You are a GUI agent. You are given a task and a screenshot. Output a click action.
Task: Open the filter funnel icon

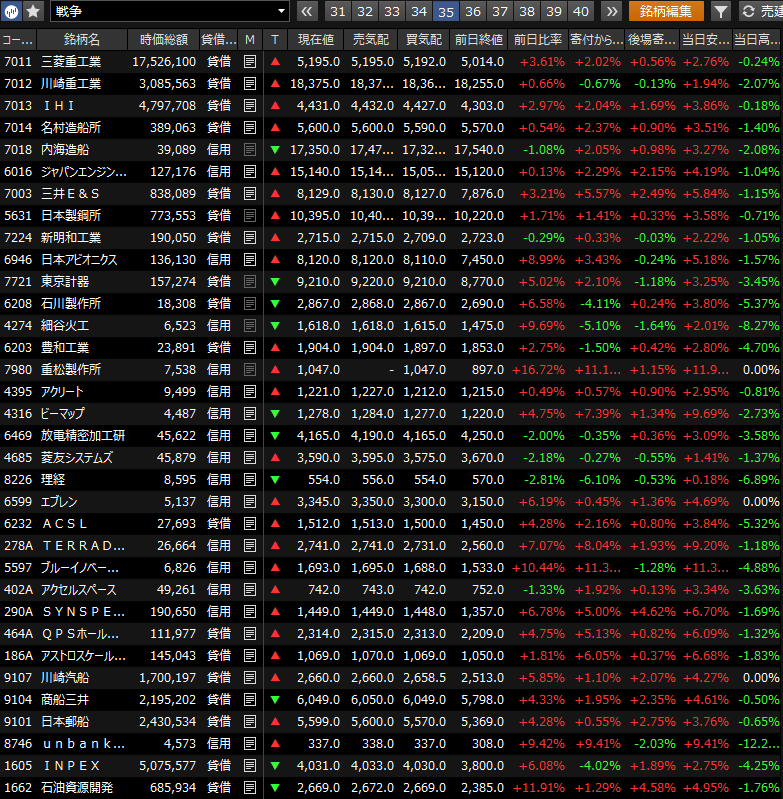pyautogui.click(x=720, y=12)
